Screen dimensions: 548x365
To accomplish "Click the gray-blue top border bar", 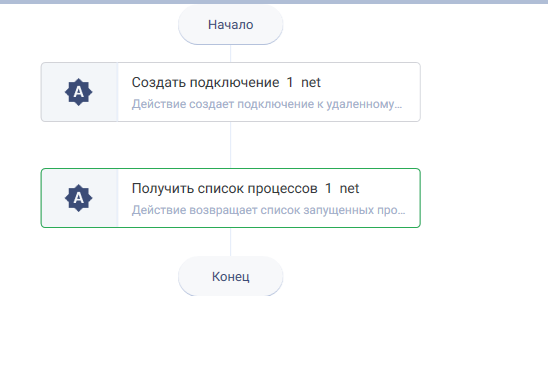I will click(x=274, y=2).
